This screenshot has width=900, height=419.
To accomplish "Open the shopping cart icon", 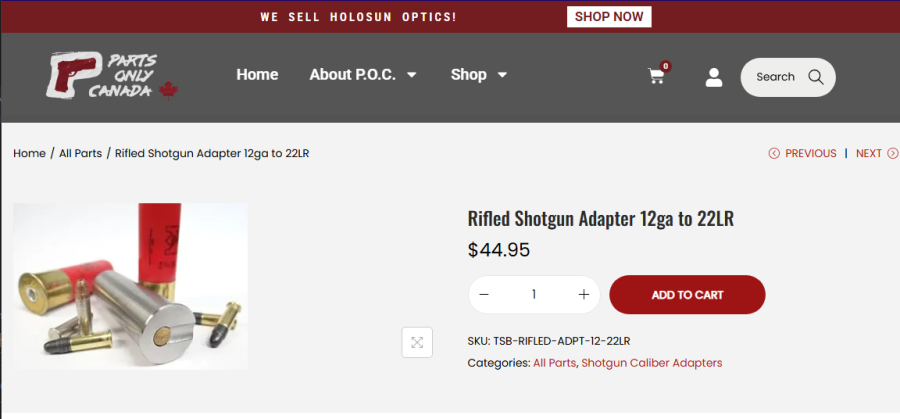I will pyautogui.click(x=657, y=76).
